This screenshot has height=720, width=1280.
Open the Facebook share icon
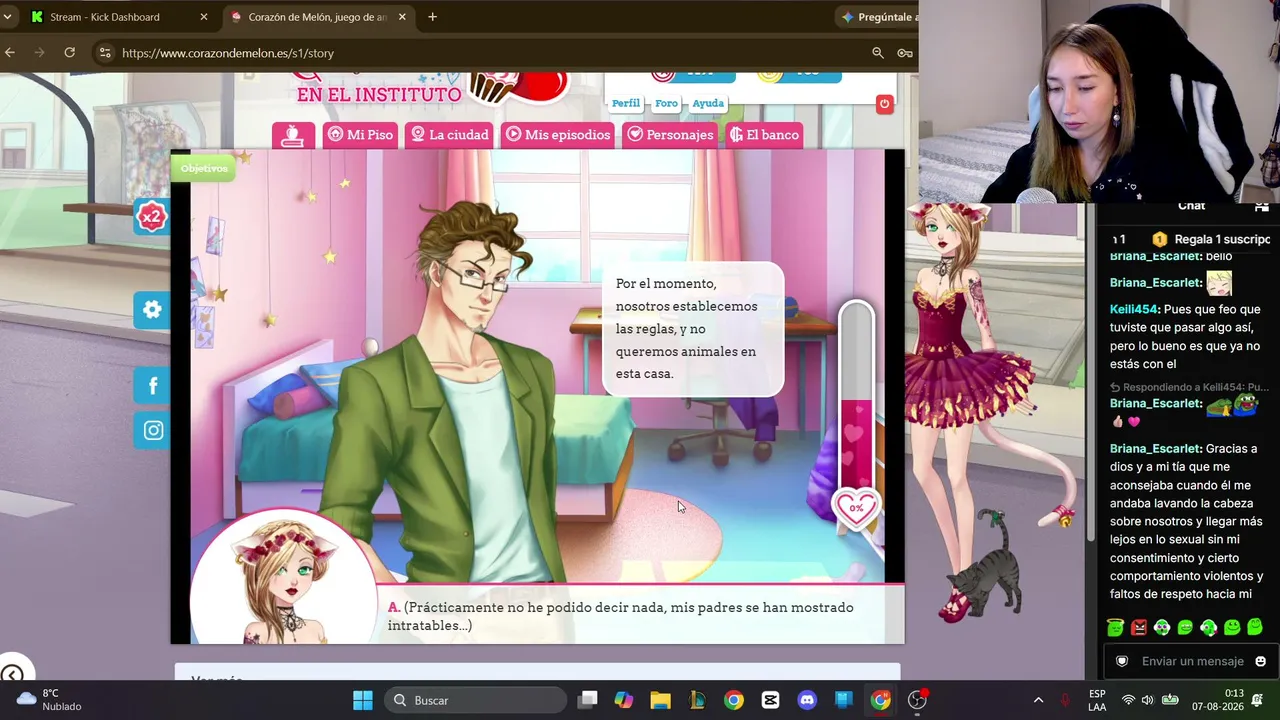152,386
